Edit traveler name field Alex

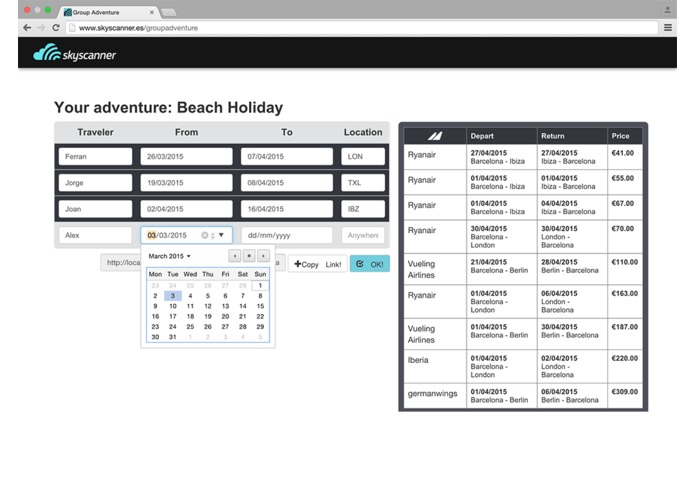[95, 235]
